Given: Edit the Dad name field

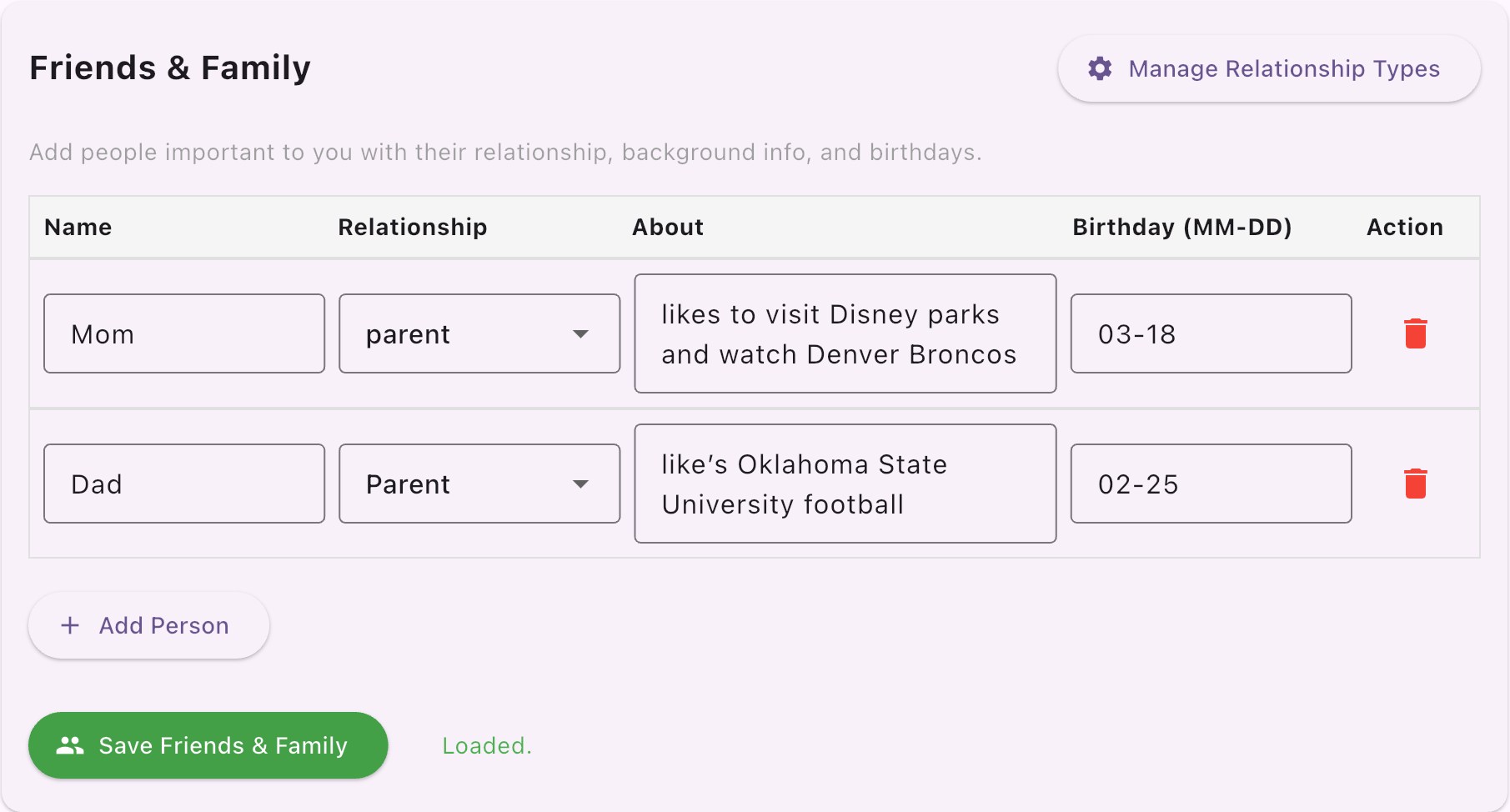Looking at the screenshot, I should pos(184,484).
